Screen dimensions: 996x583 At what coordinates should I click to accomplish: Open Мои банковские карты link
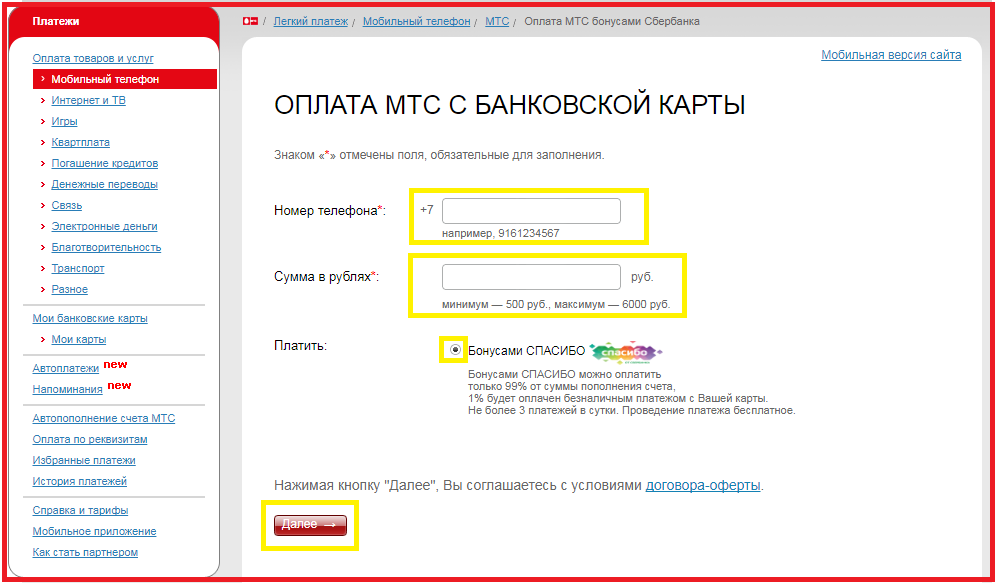point(90,318)
